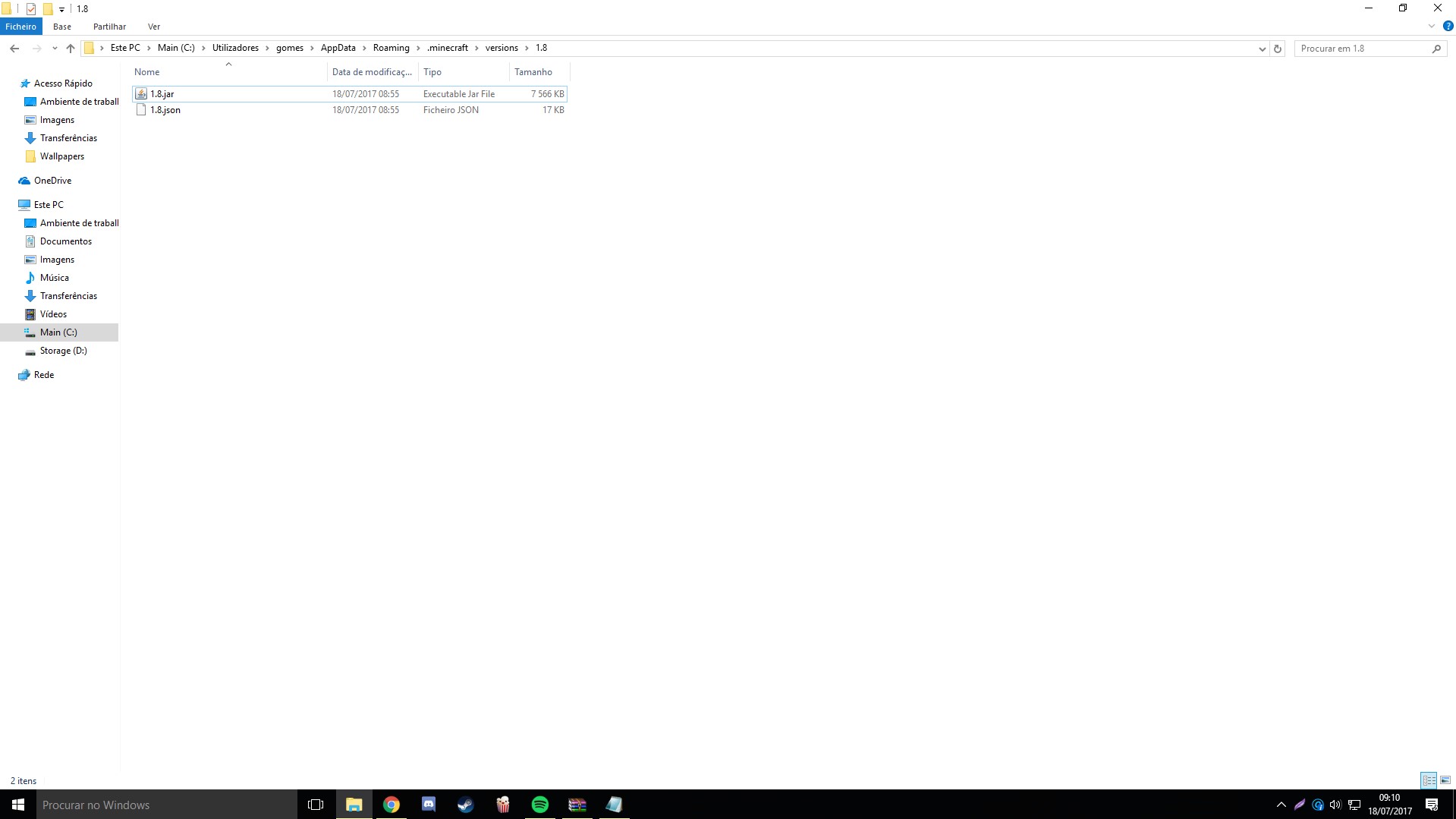
Task: Open Popcorn Time from taskbar
Action: [x=503, y=805]
